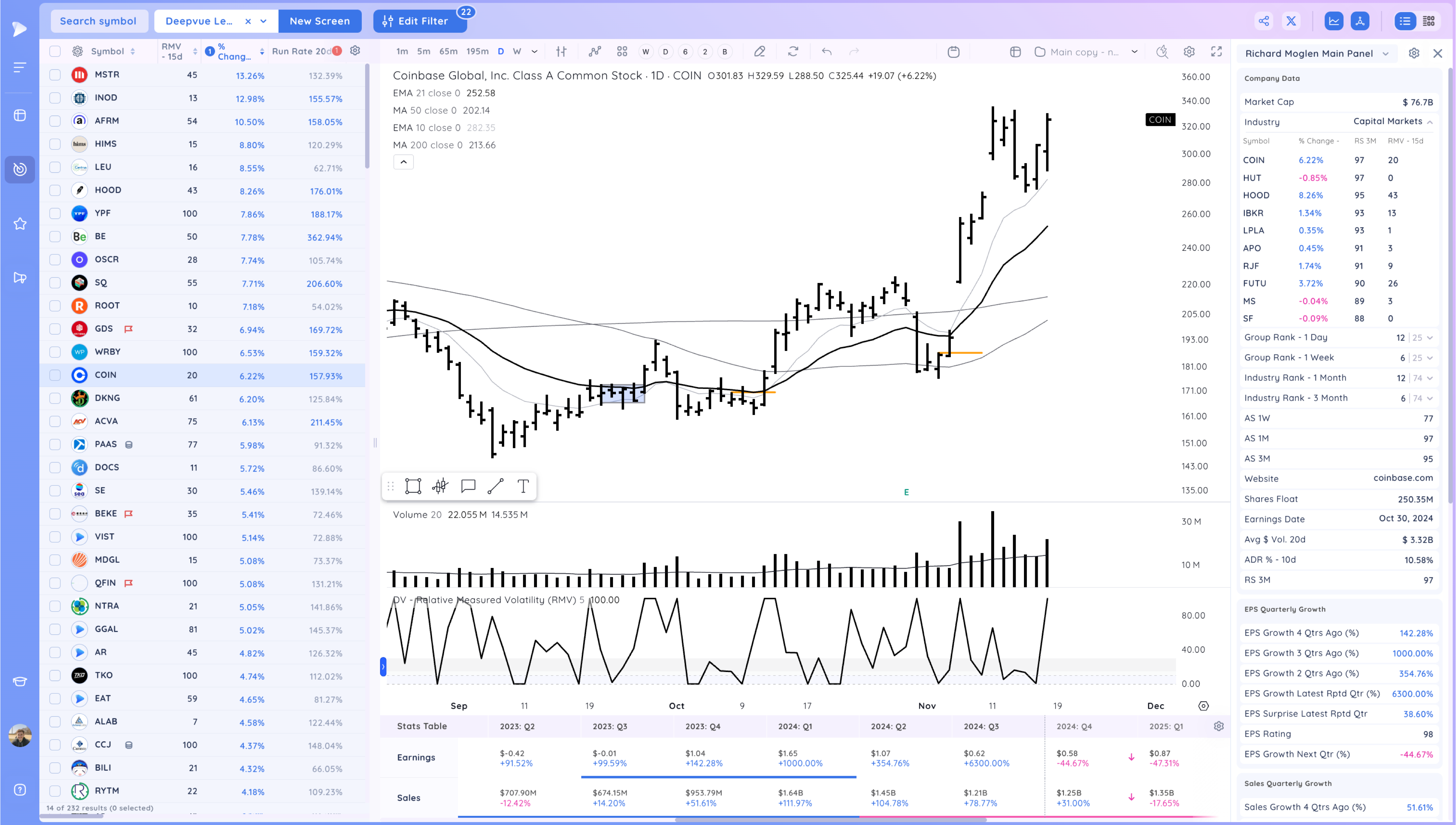This screenshot has height=825, width=1456.
Task: Click the Stats Table horizontal scrollbar
Action: click(830, 819)
